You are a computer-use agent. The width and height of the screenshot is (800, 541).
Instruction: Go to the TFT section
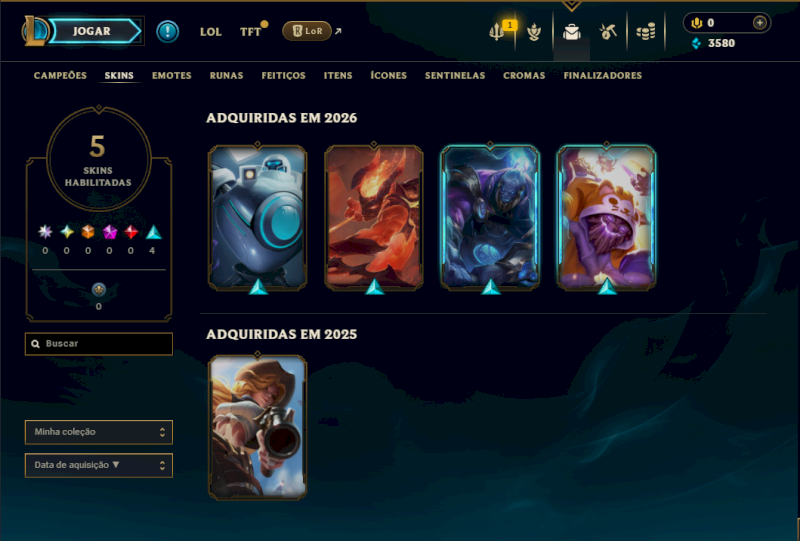tap(251, 32)
